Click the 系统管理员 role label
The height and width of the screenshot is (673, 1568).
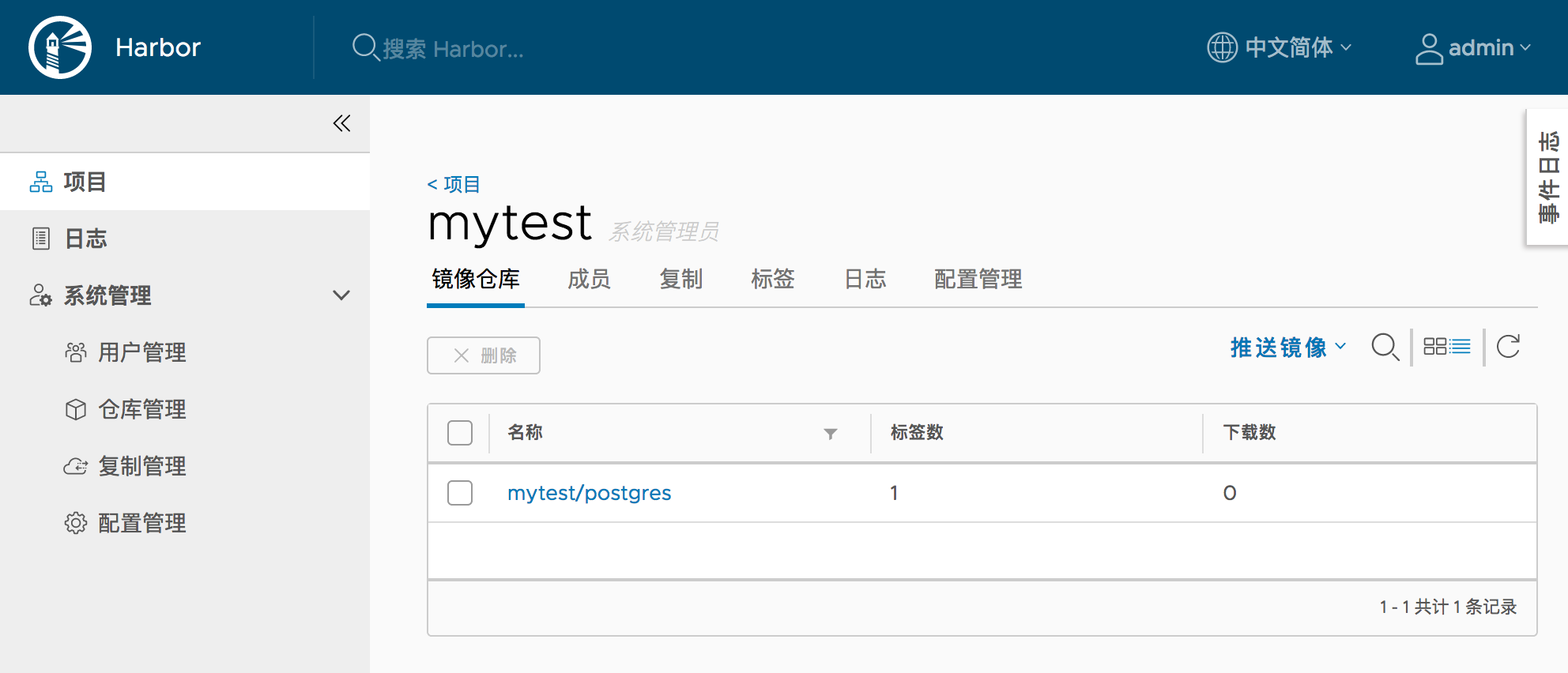664,231
